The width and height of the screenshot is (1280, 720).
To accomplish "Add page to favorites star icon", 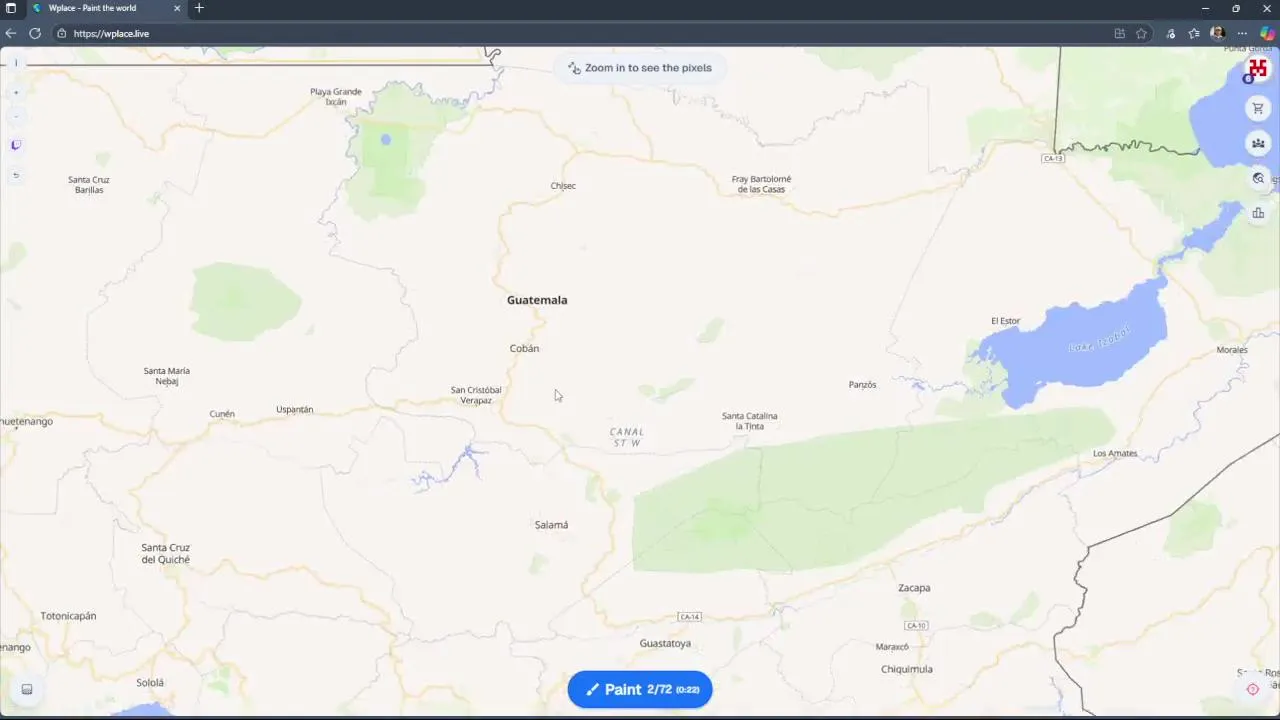I will [x=1141, y=33].
